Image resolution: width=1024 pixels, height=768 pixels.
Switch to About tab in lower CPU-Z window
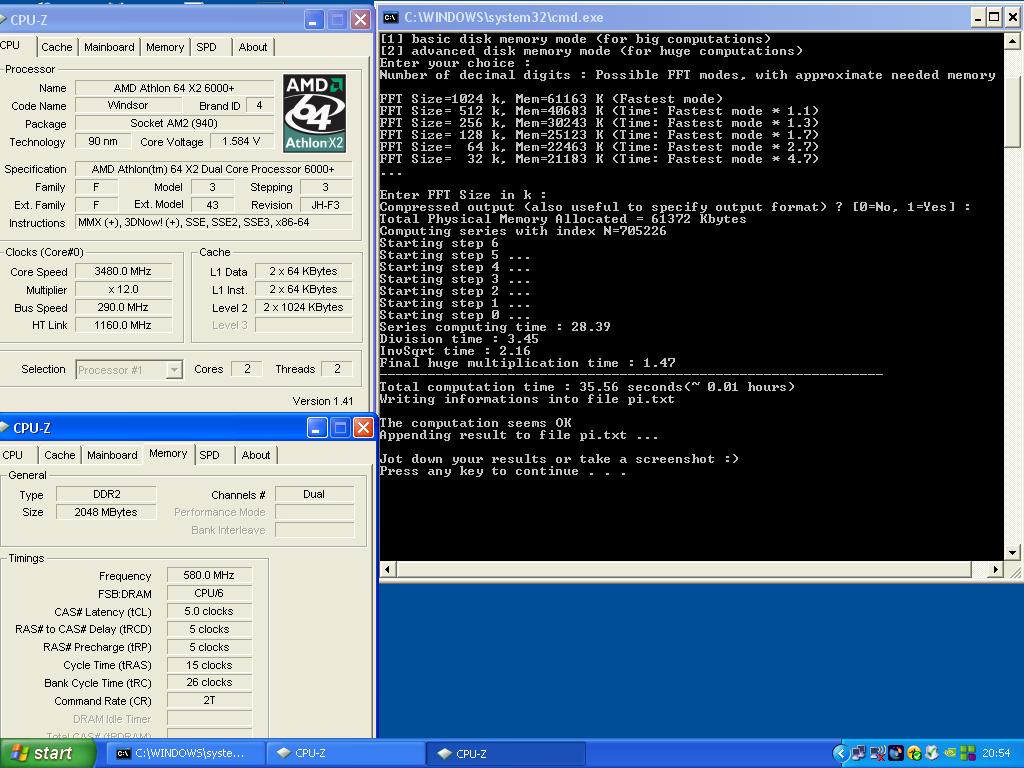256,455
